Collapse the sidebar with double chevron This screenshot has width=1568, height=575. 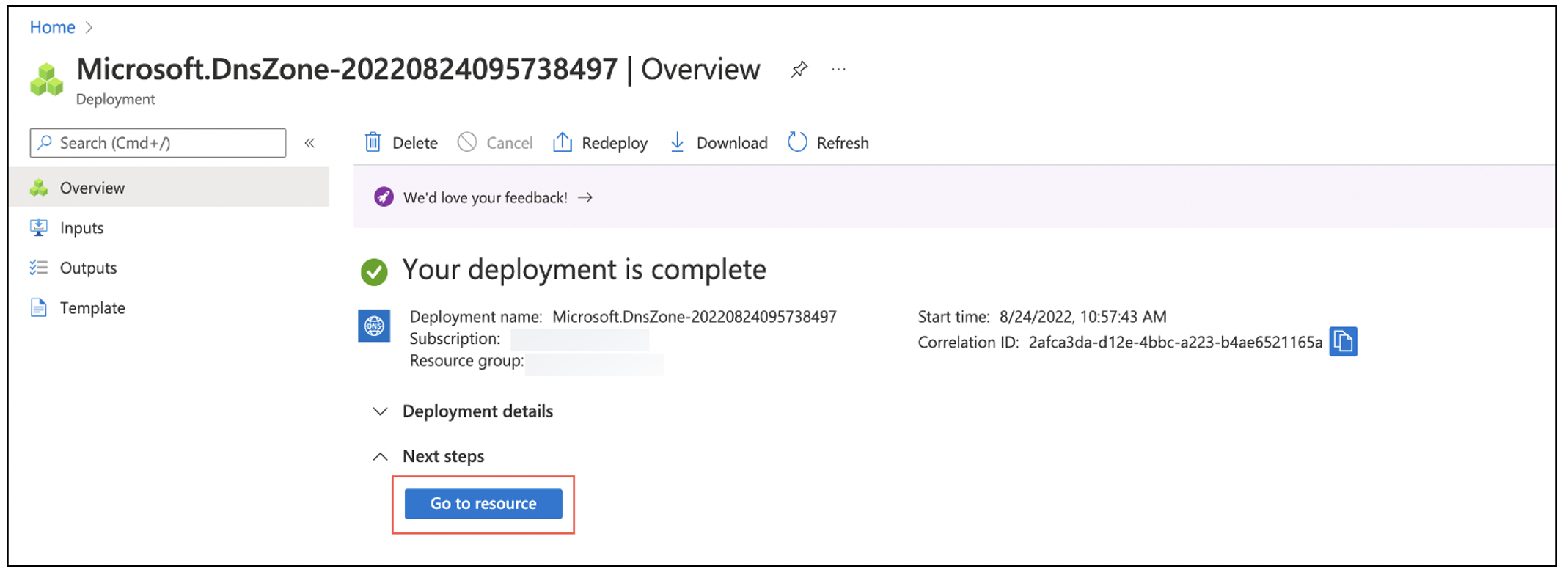click(309, 143)
